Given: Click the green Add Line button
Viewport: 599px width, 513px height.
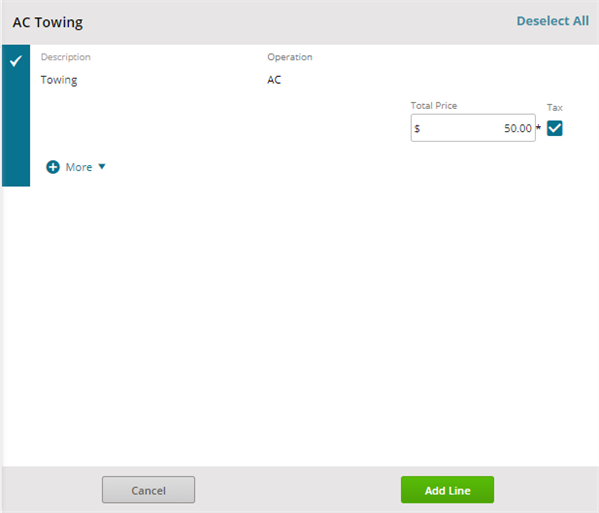Looking at the screenshot, I should (x=447, y=490).
